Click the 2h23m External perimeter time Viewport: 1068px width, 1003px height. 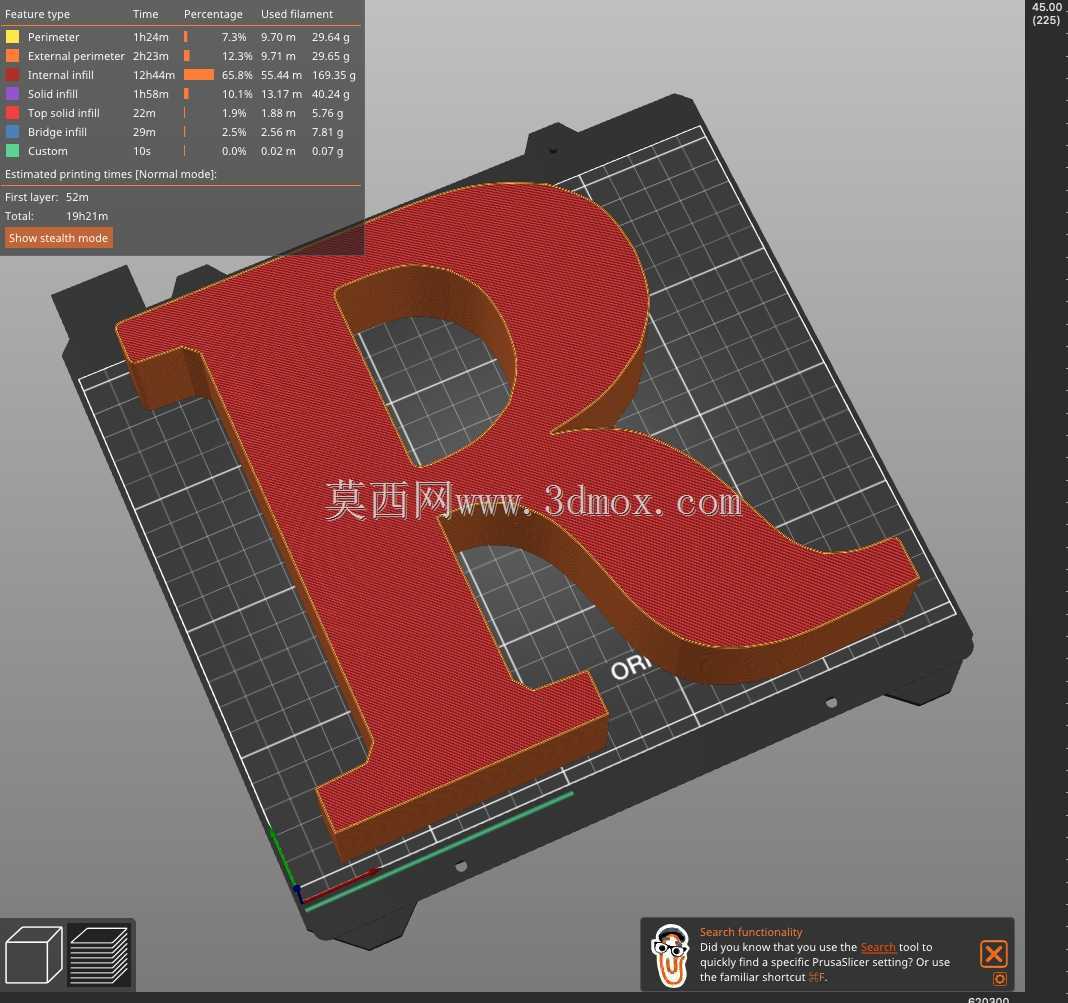pos(151,56)
